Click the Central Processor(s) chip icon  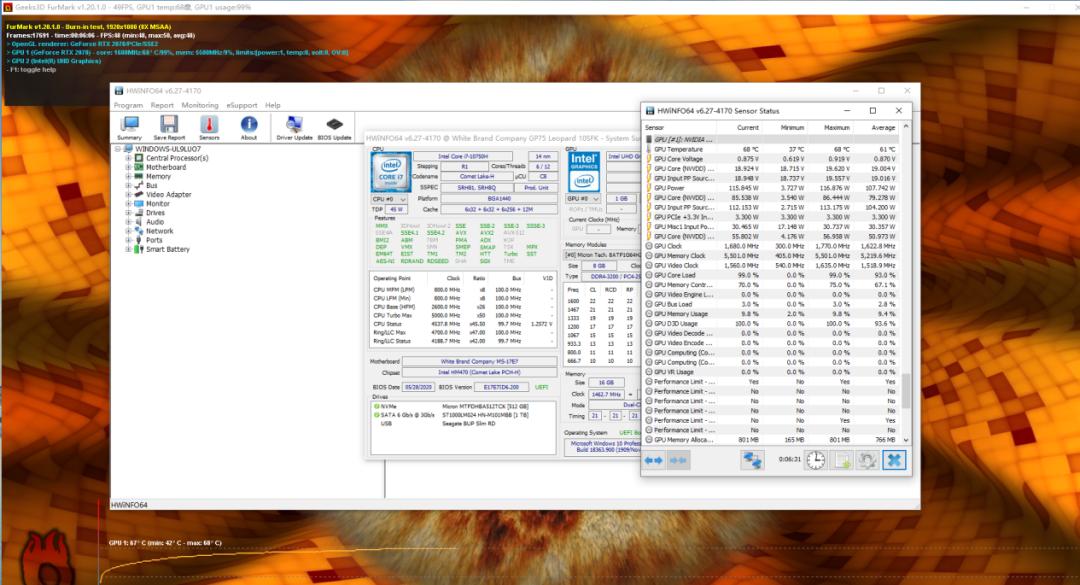(138, 158)
